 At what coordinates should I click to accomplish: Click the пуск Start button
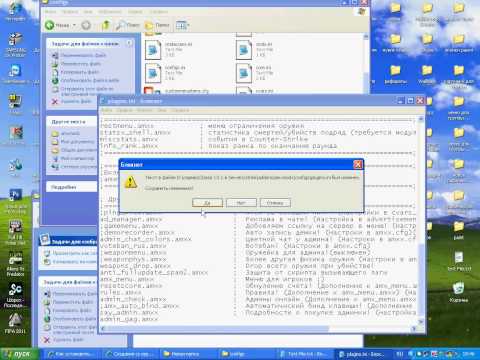[x=19, y=354]
